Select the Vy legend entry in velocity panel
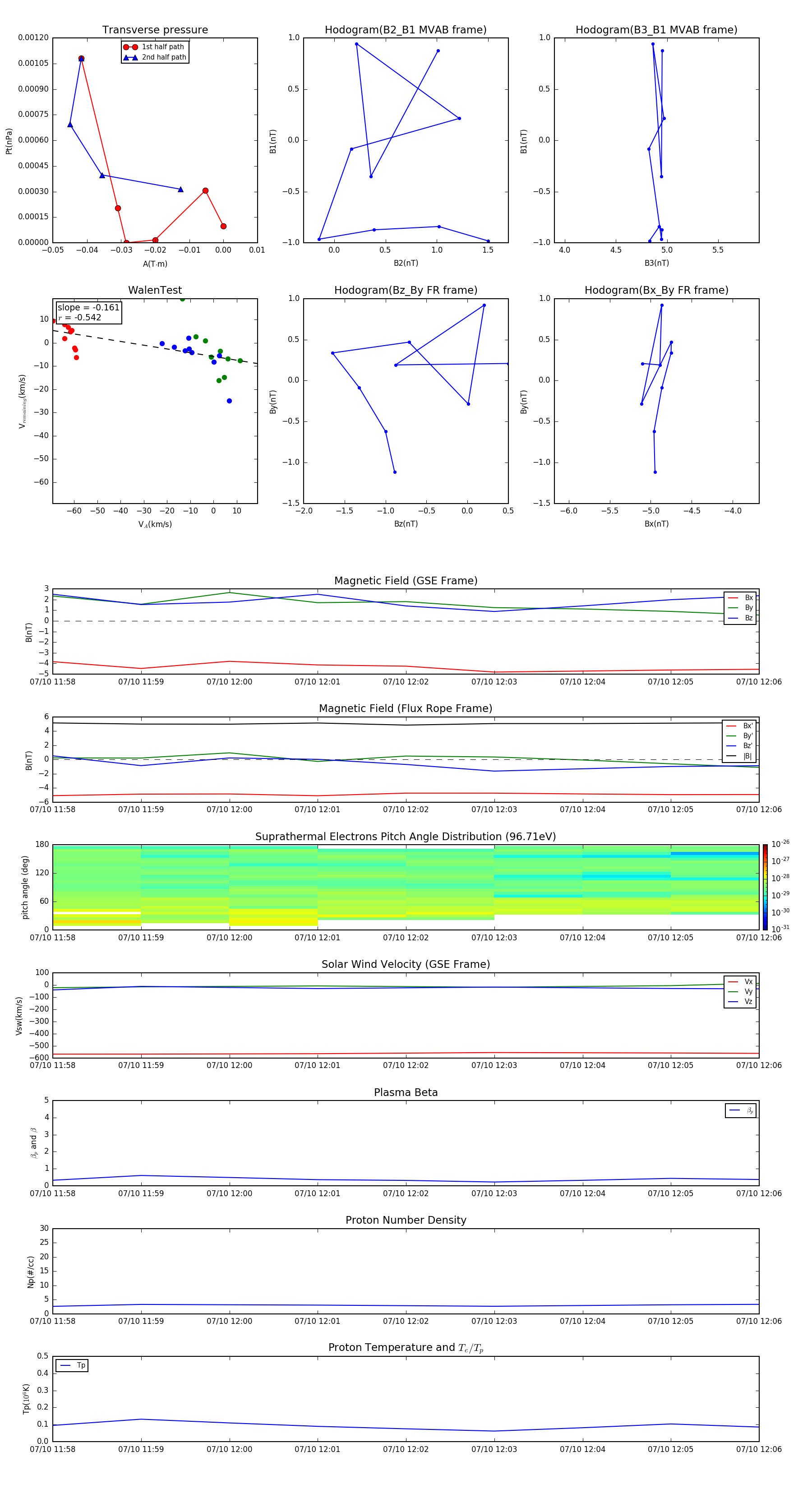Image resolution: width=812 pixels, height=1489 pixels. click(x=740, y=991)
